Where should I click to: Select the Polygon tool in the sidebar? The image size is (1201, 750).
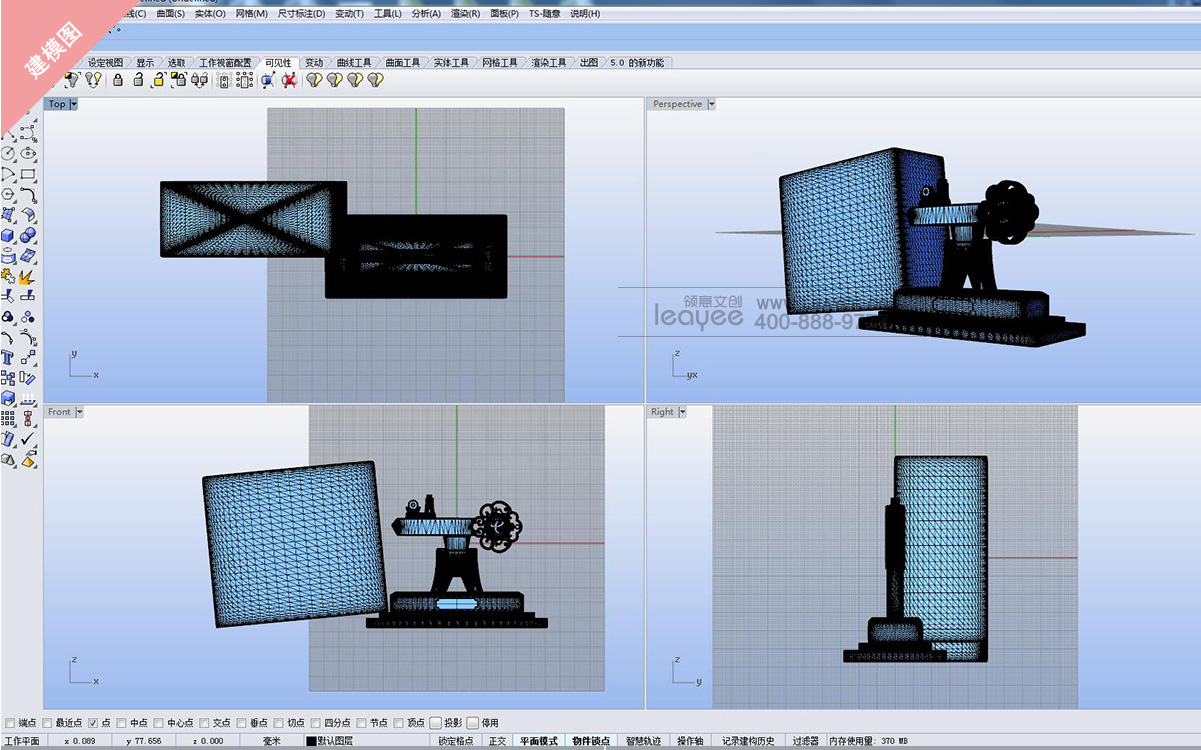pyautogui.click(x=9, y=194)
